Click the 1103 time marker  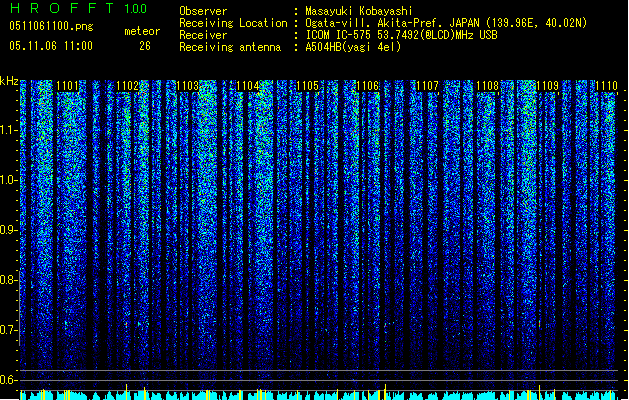click(x=187, y=86)
